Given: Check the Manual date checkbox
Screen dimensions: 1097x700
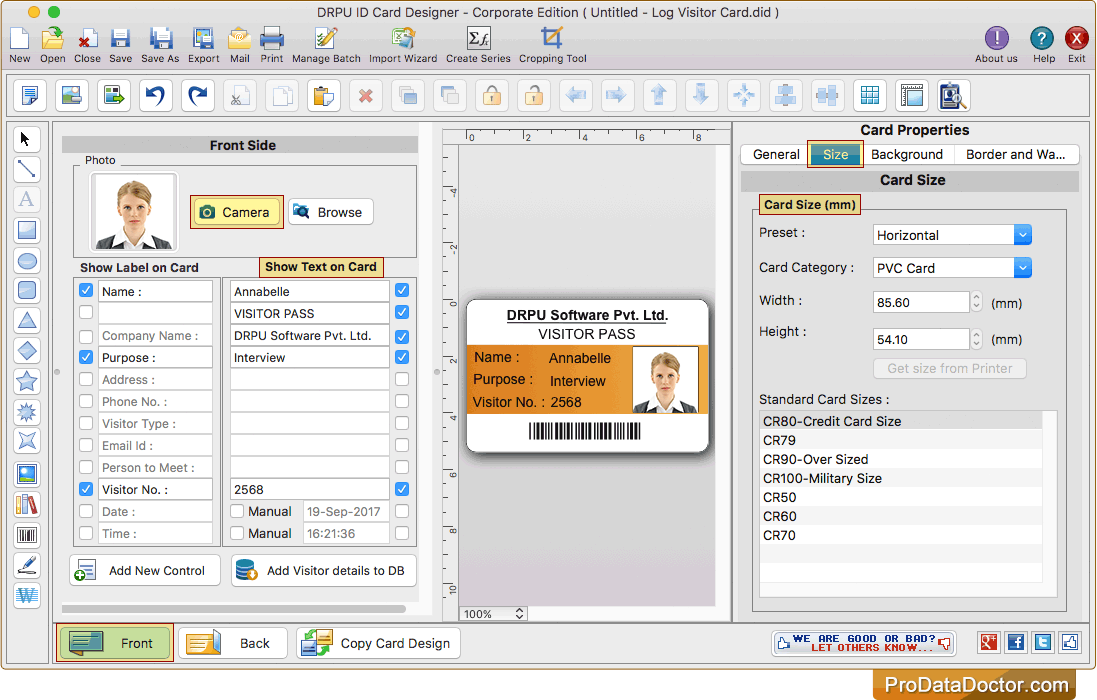Looking at the screenshot, I should coord(237,511).
